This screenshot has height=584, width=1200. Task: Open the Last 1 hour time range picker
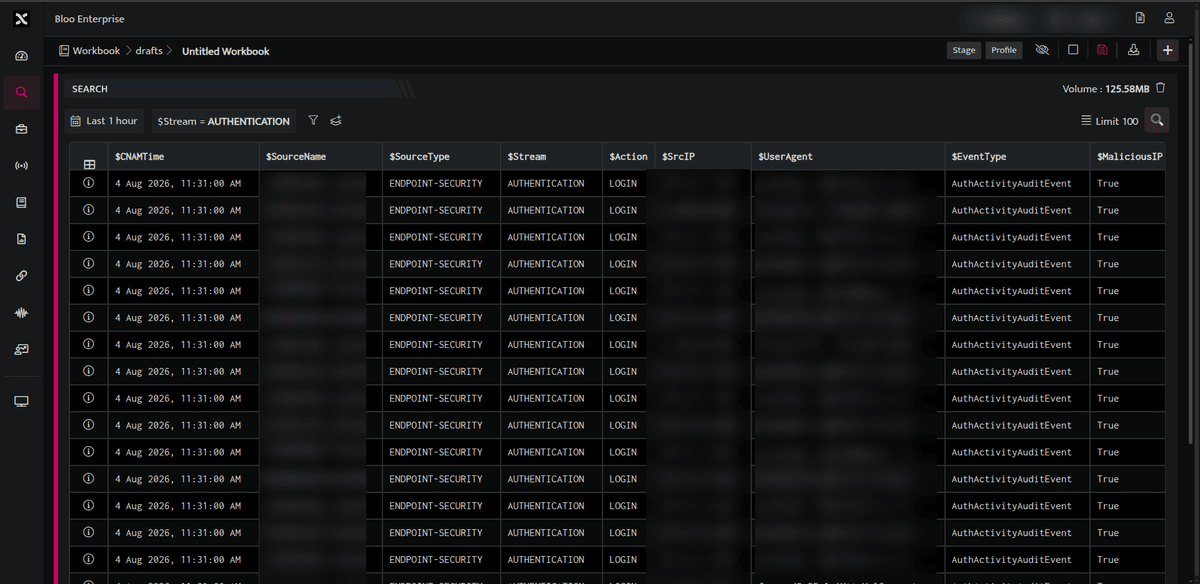tap(104, 121)
